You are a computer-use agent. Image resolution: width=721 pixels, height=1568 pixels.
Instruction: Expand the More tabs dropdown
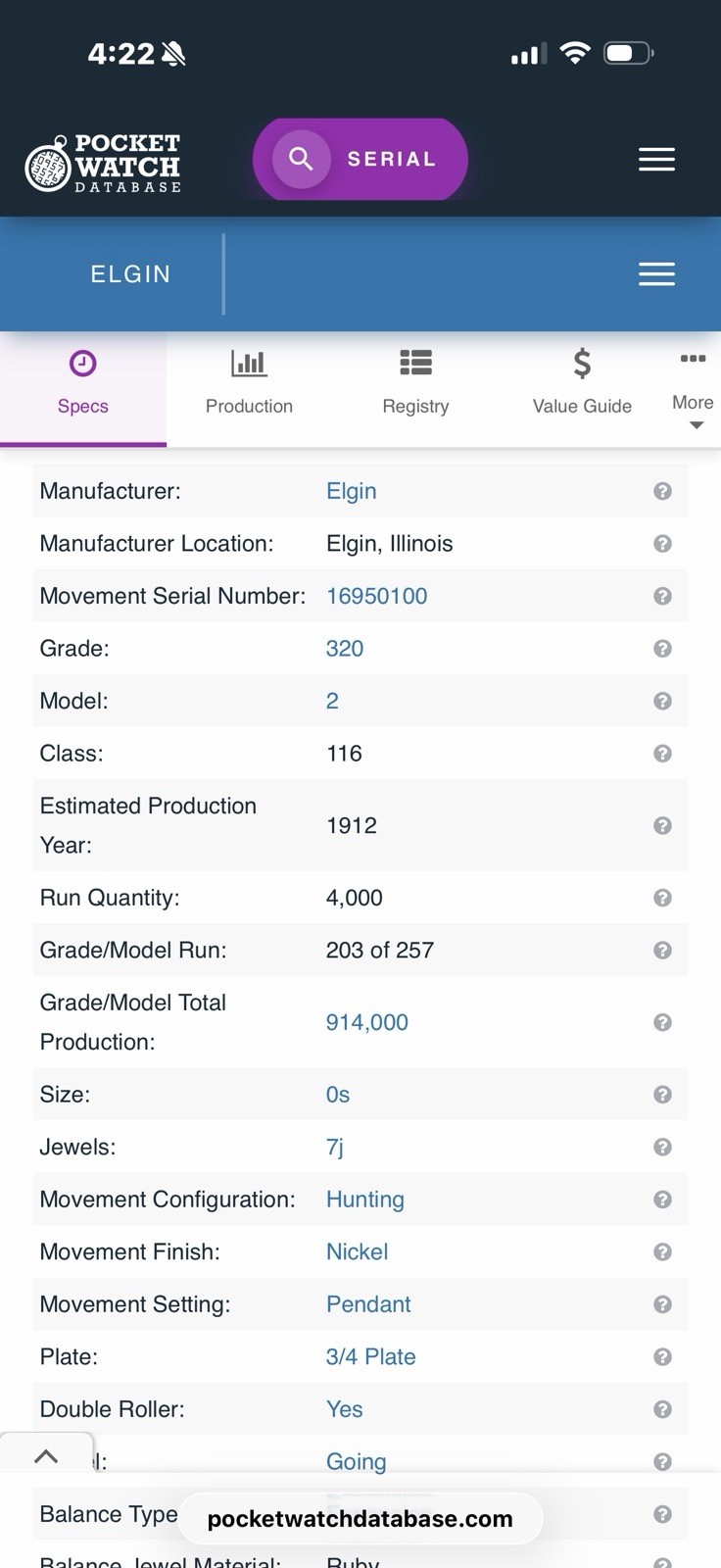[693, 392]
